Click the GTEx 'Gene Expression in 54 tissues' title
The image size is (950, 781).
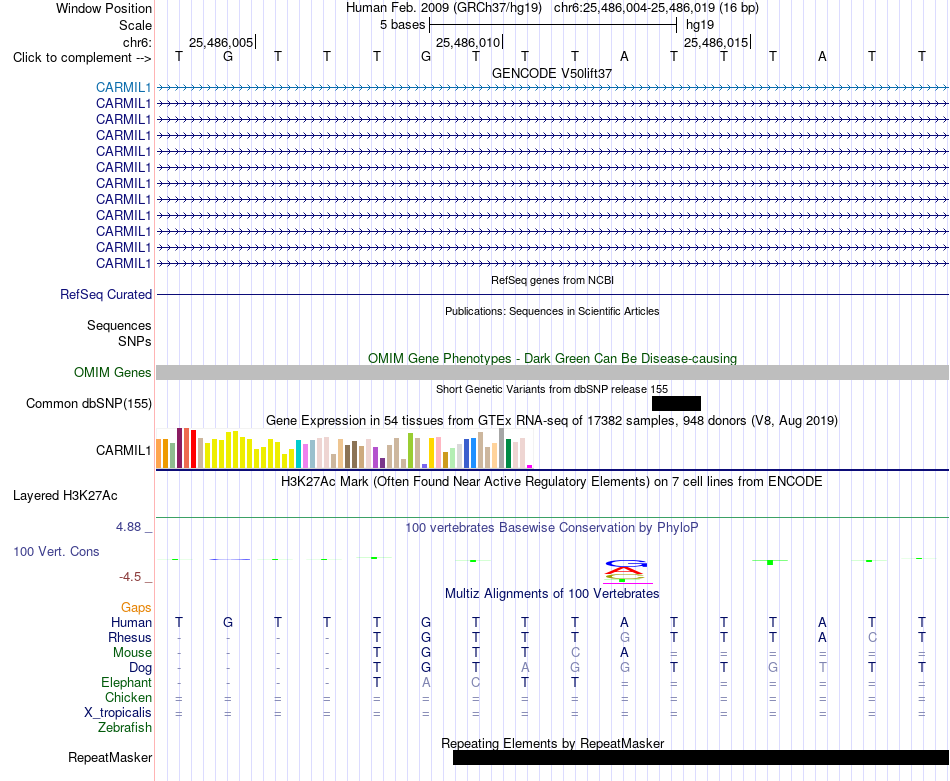552,420
